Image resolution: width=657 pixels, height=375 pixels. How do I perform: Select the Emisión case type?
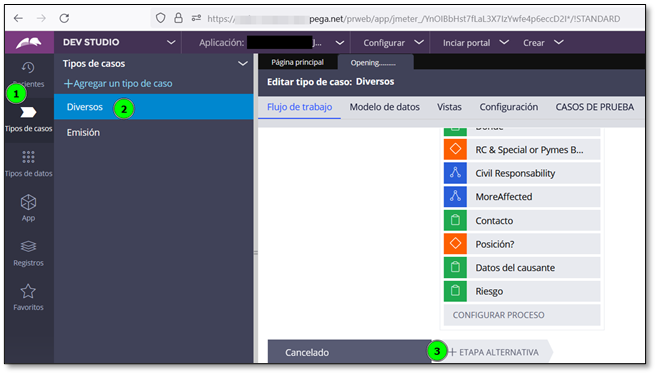click(x=153, y=132)
